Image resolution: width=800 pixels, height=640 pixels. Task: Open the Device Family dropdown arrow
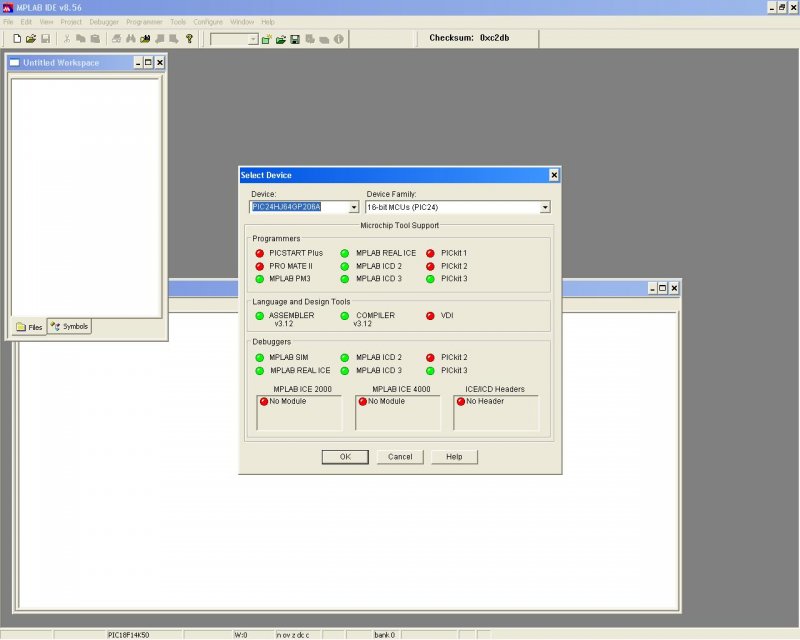(545, 207)
